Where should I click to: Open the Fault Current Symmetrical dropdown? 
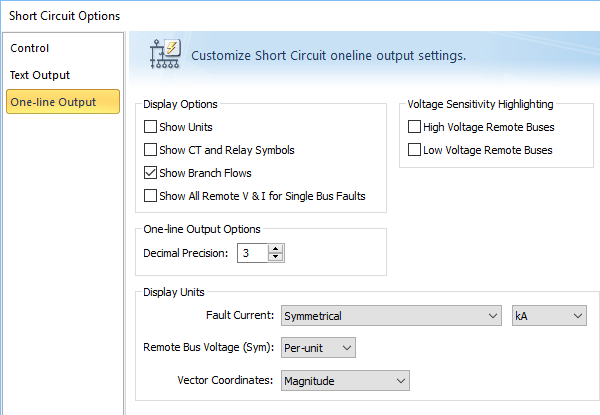[x=391, y=316]
